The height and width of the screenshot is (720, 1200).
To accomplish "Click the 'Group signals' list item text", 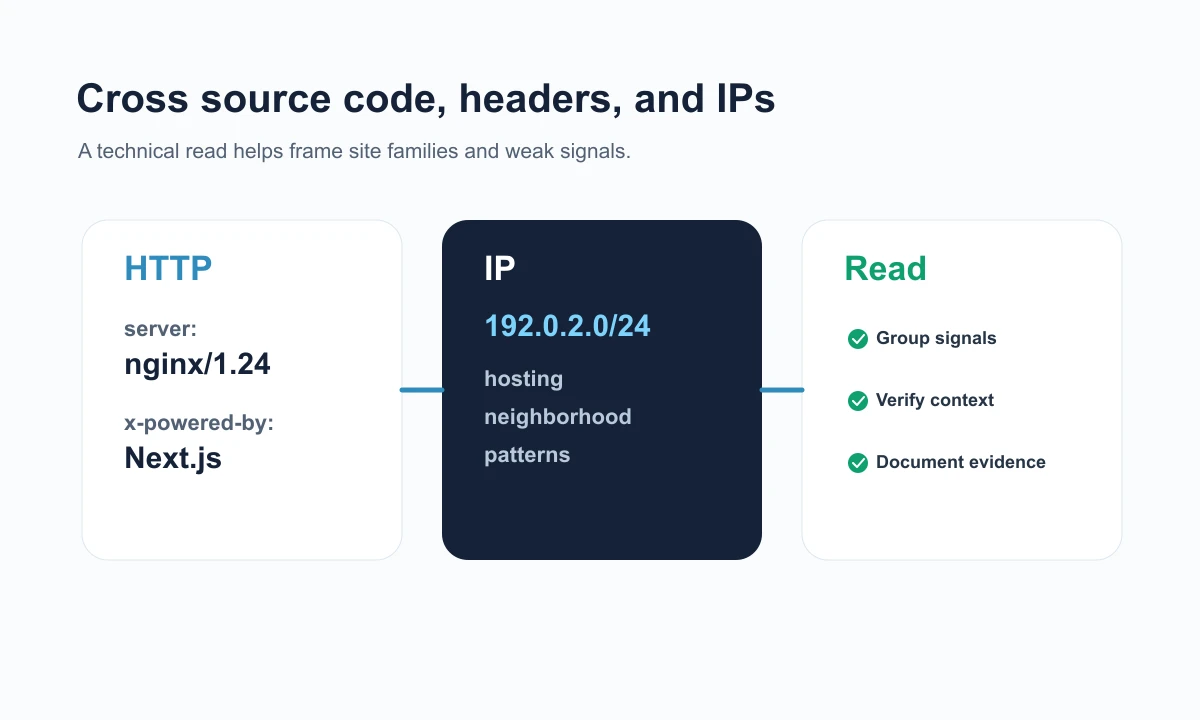I will (936, 338).
